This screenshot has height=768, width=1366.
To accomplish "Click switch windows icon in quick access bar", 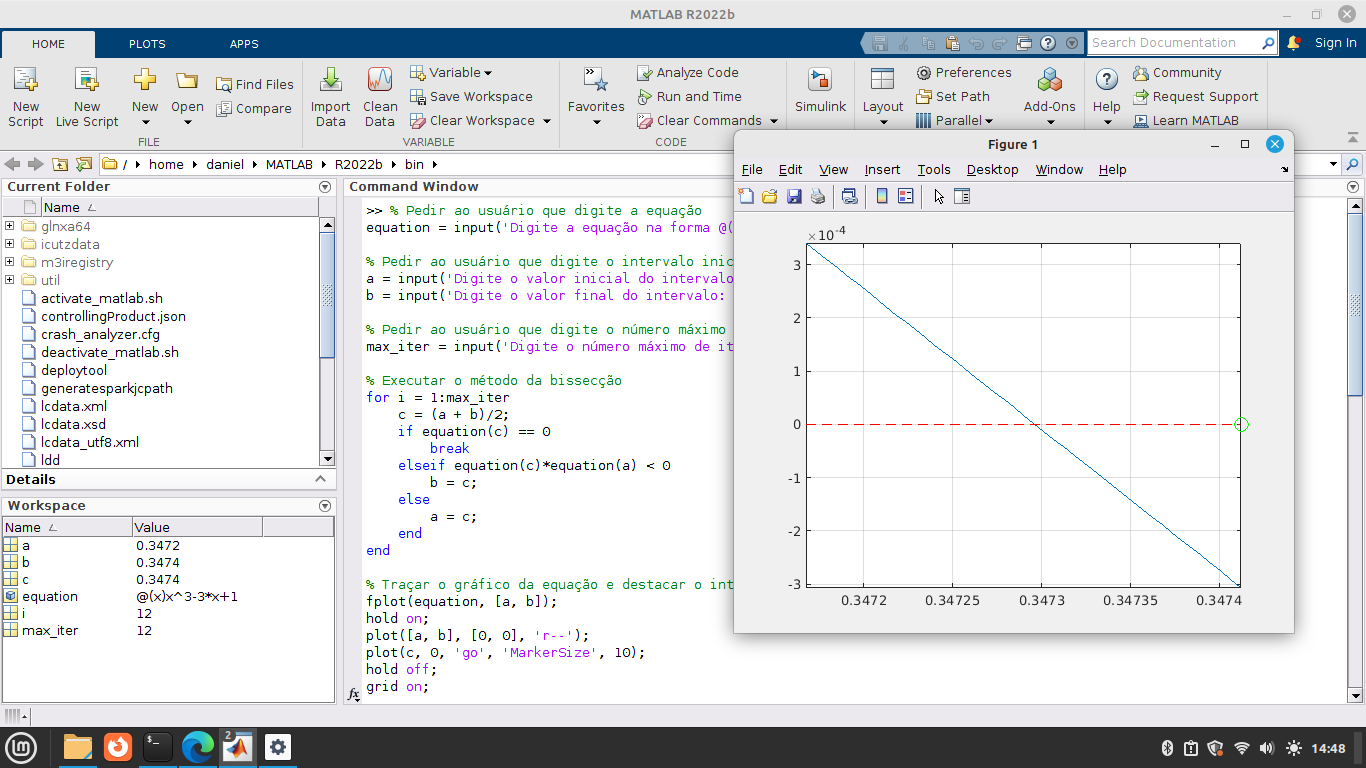I will [x=1023, y=43].
